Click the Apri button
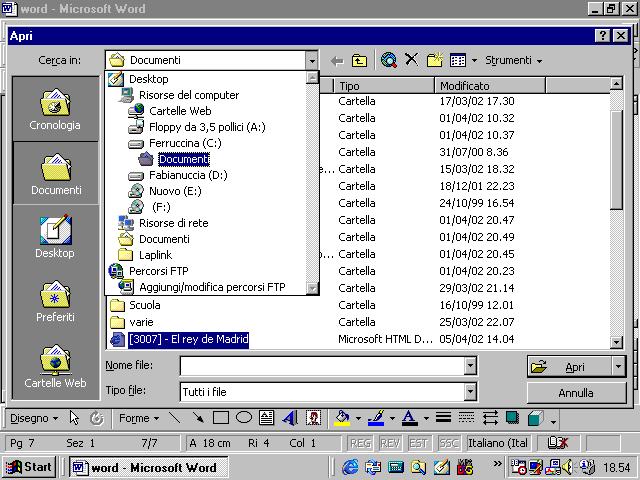 pos(570,367)
